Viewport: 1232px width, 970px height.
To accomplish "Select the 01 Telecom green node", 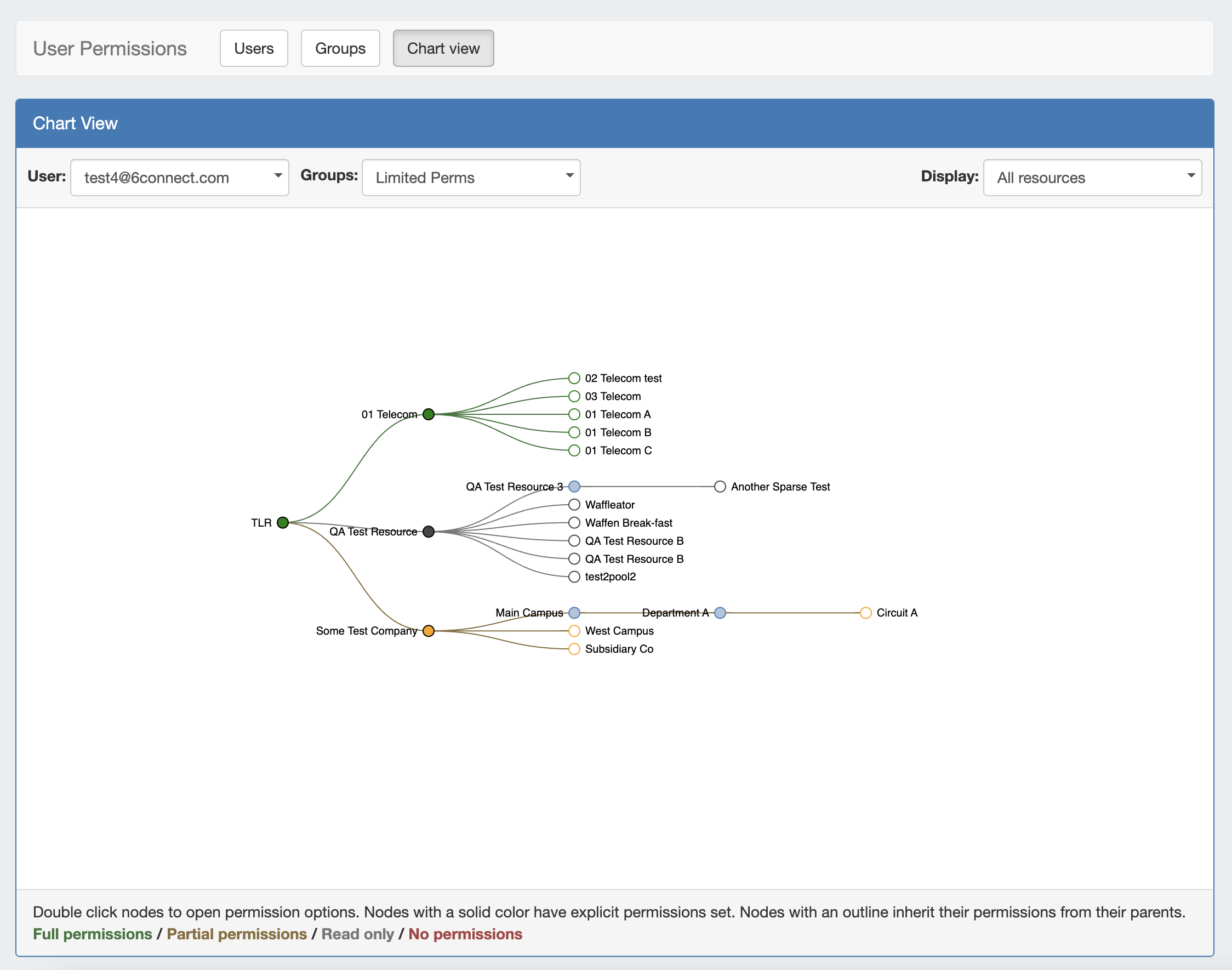I will (x=429, y=414).
